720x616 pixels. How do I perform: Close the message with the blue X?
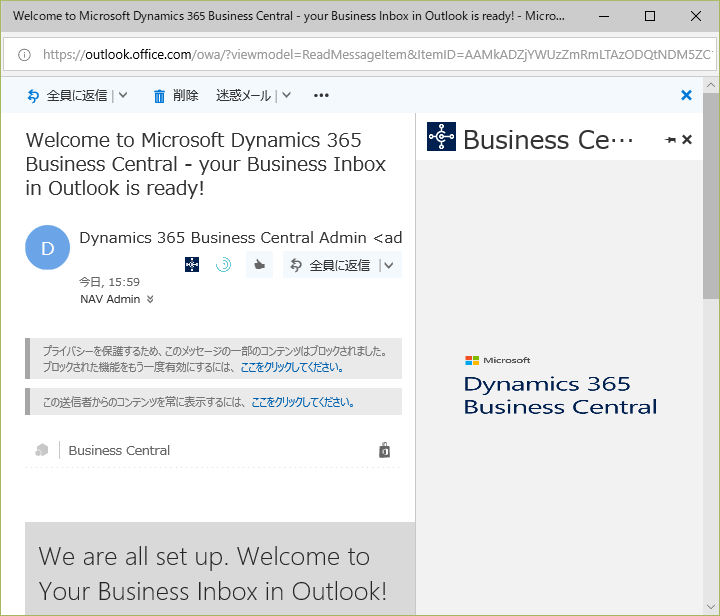(x=686, y=95)
